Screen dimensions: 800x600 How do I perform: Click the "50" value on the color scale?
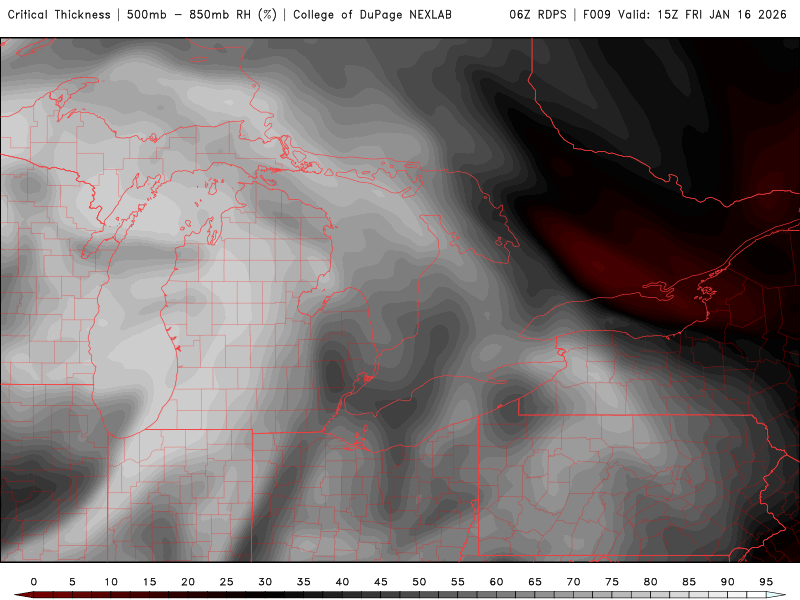pos(419,582)
